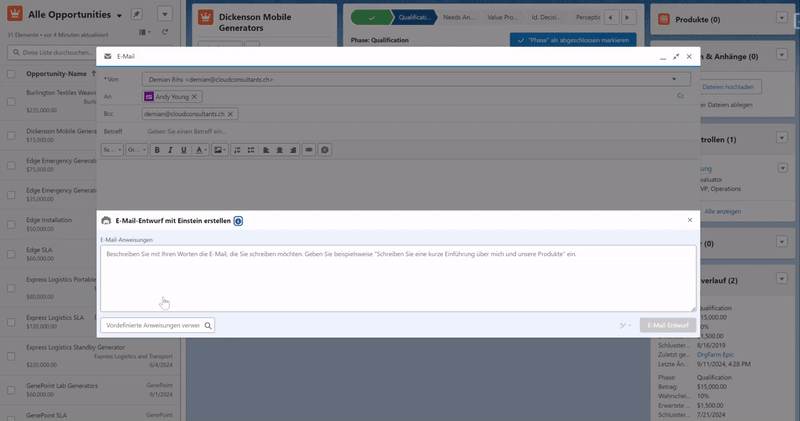Click the Underline formatting icon
800x421 pixels.
click(x=183, y=149)
